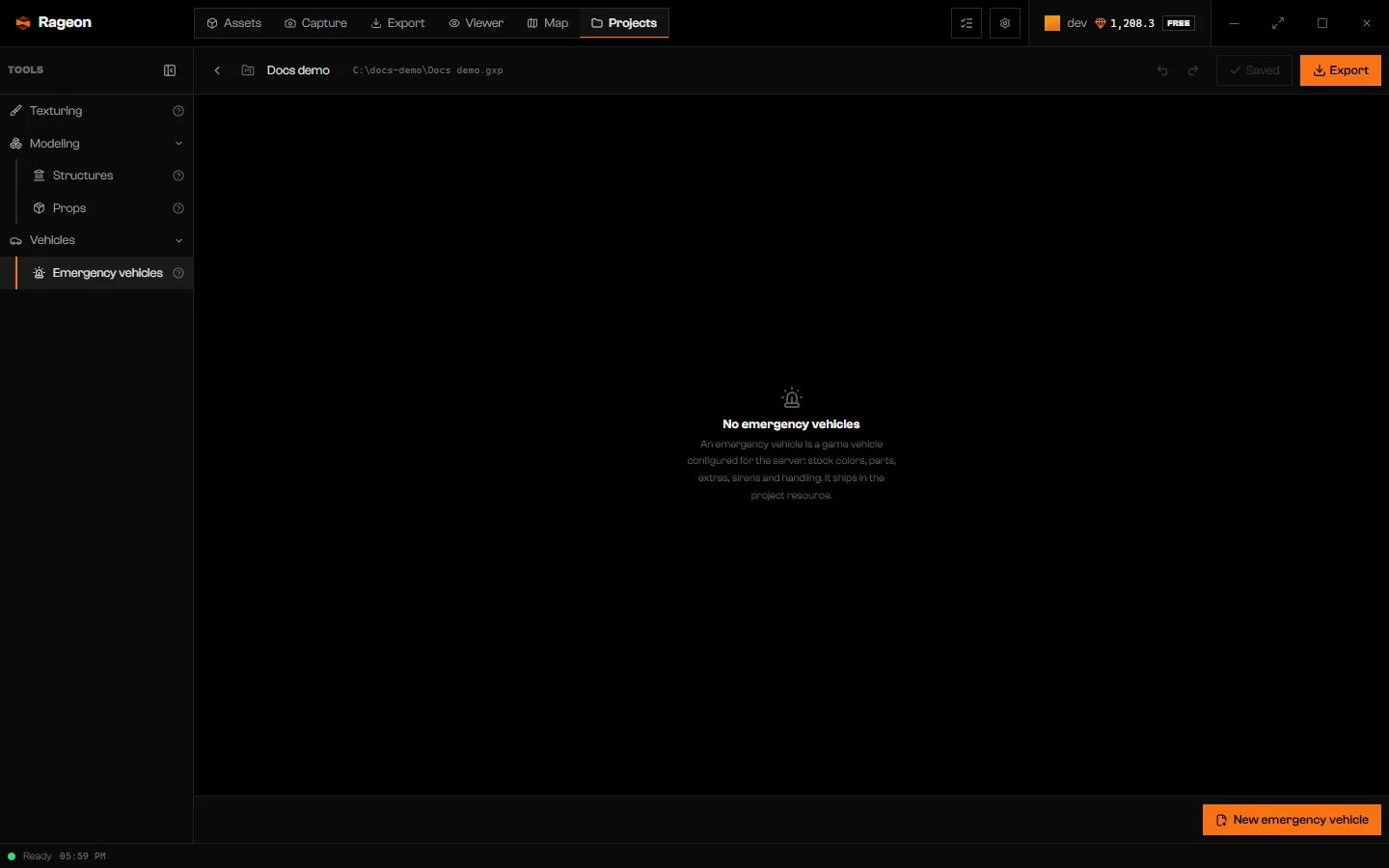1389x868 pixels.
Task: Open the Export tab in top navigation
Action: (x=397, y=23)
